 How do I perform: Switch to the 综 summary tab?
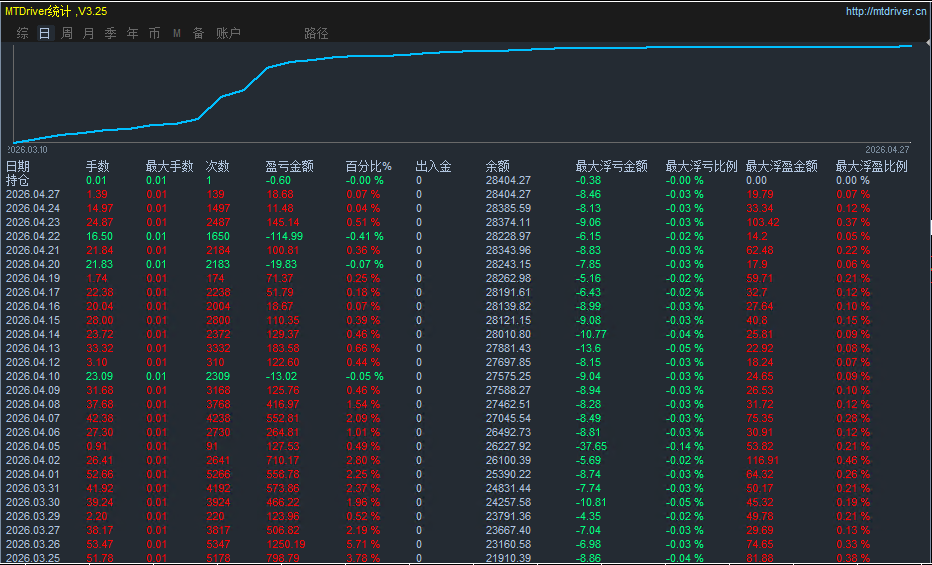click(x=23, y=33)
